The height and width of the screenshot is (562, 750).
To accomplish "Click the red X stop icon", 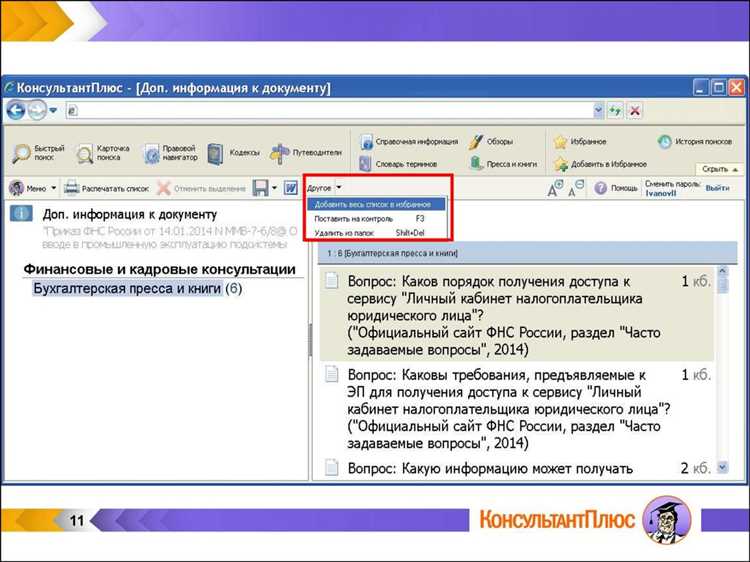I will coord(635,111).
